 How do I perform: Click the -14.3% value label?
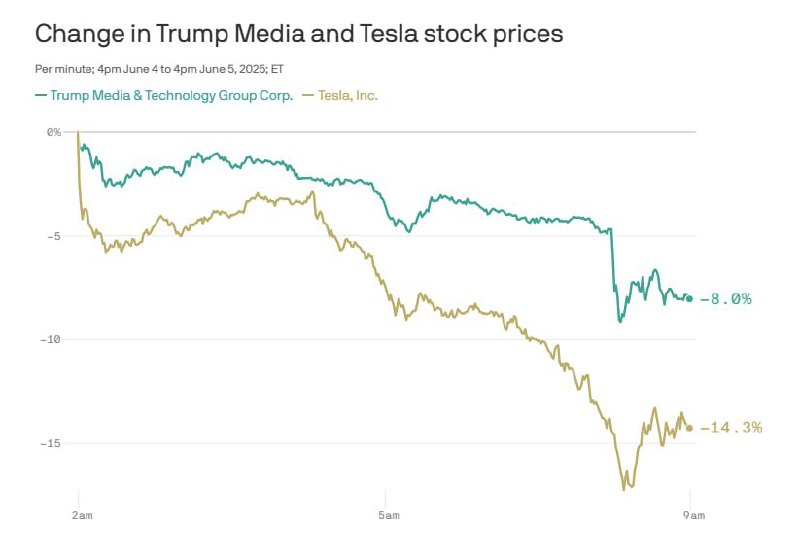coord(731,428)
